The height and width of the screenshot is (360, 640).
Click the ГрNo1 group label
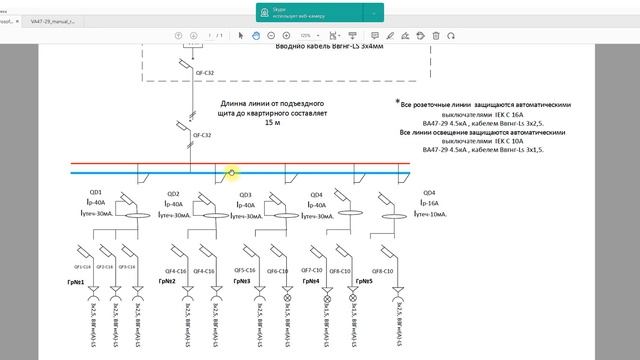[x=76, y=282]
